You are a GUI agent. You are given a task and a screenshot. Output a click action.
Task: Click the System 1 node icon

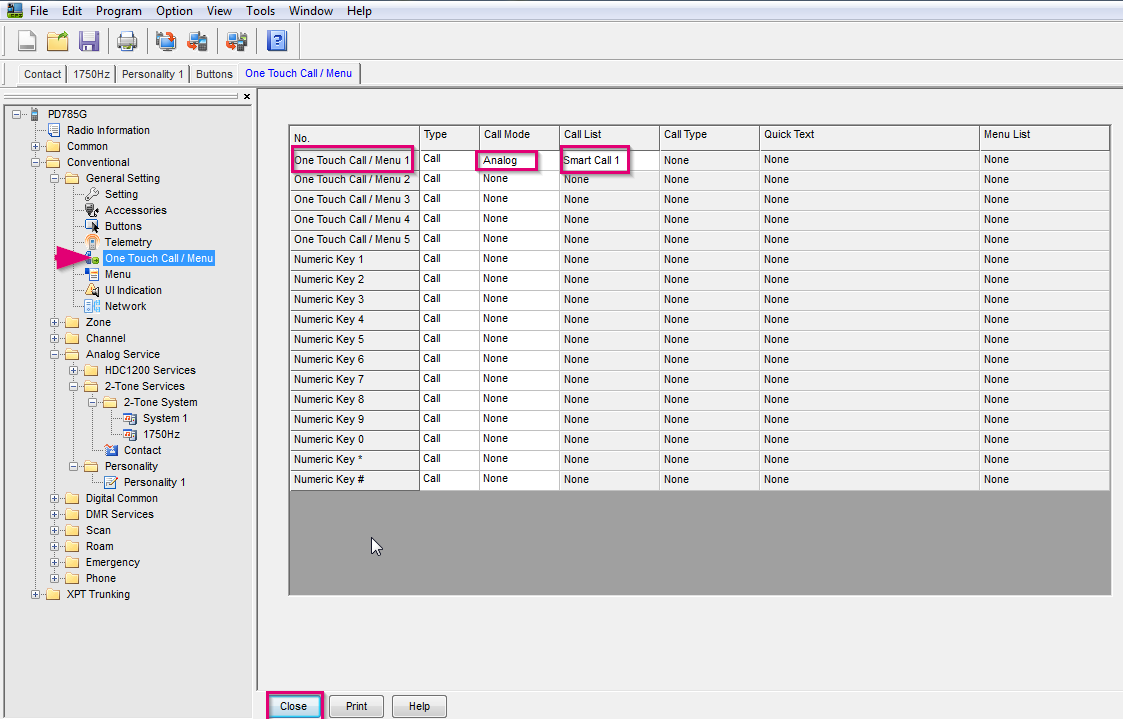tap(130, 418)
